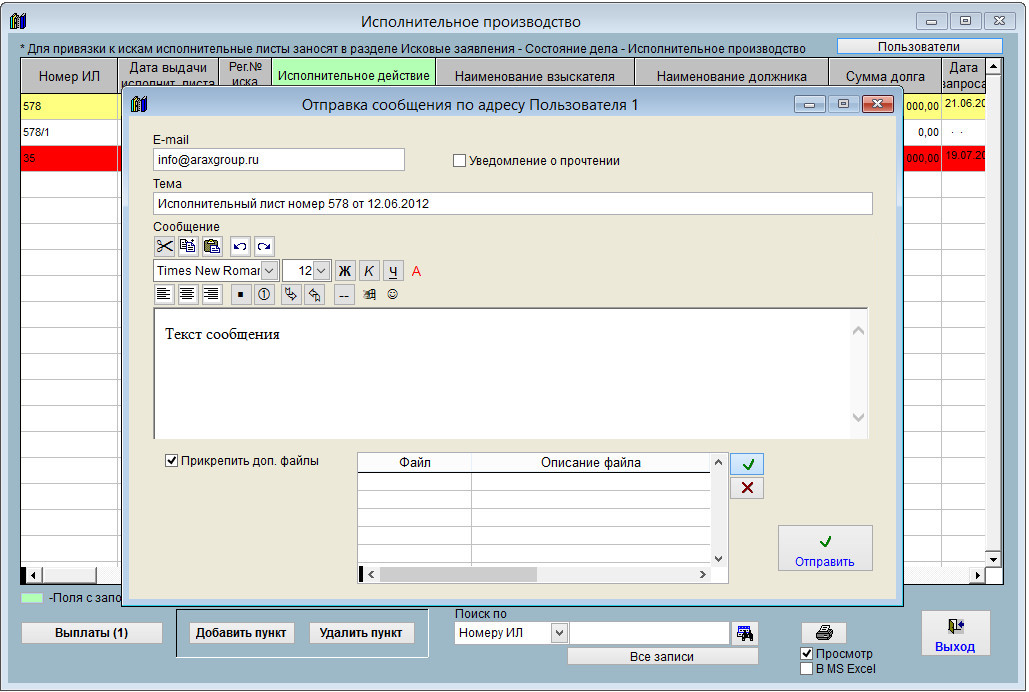Undo the last edit in message
This screenshot has width=1029, height=692.
click(x=240, y=246)
